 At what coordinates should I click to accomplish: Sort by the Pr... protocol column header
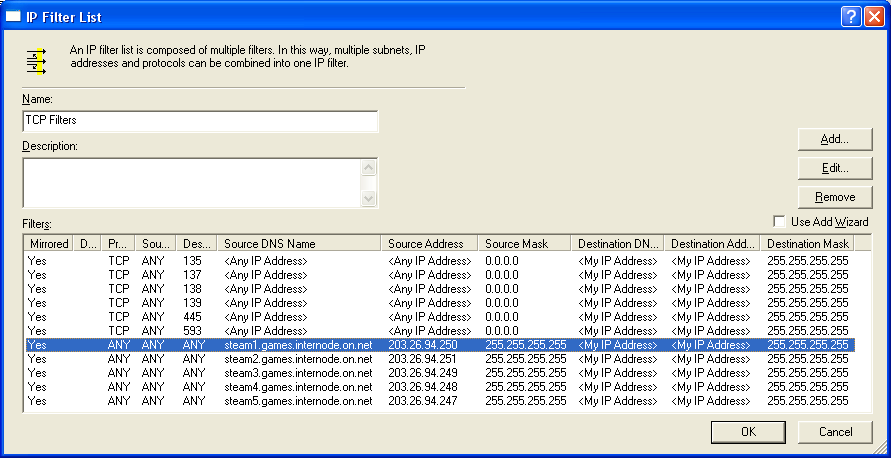[118, 244]
